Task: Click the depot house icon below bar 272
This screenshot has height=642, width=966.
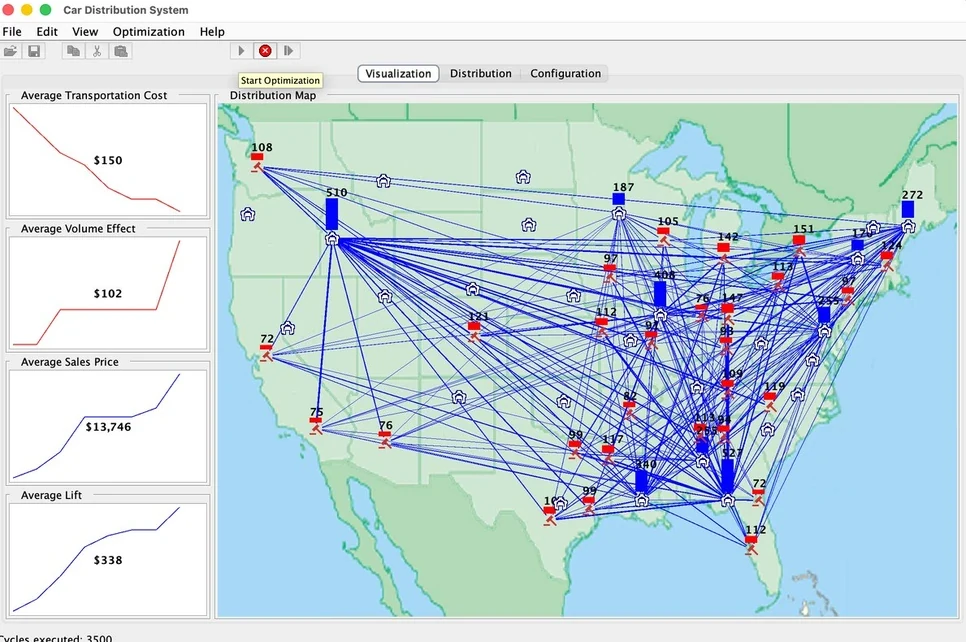Action: tap(908, 226)
